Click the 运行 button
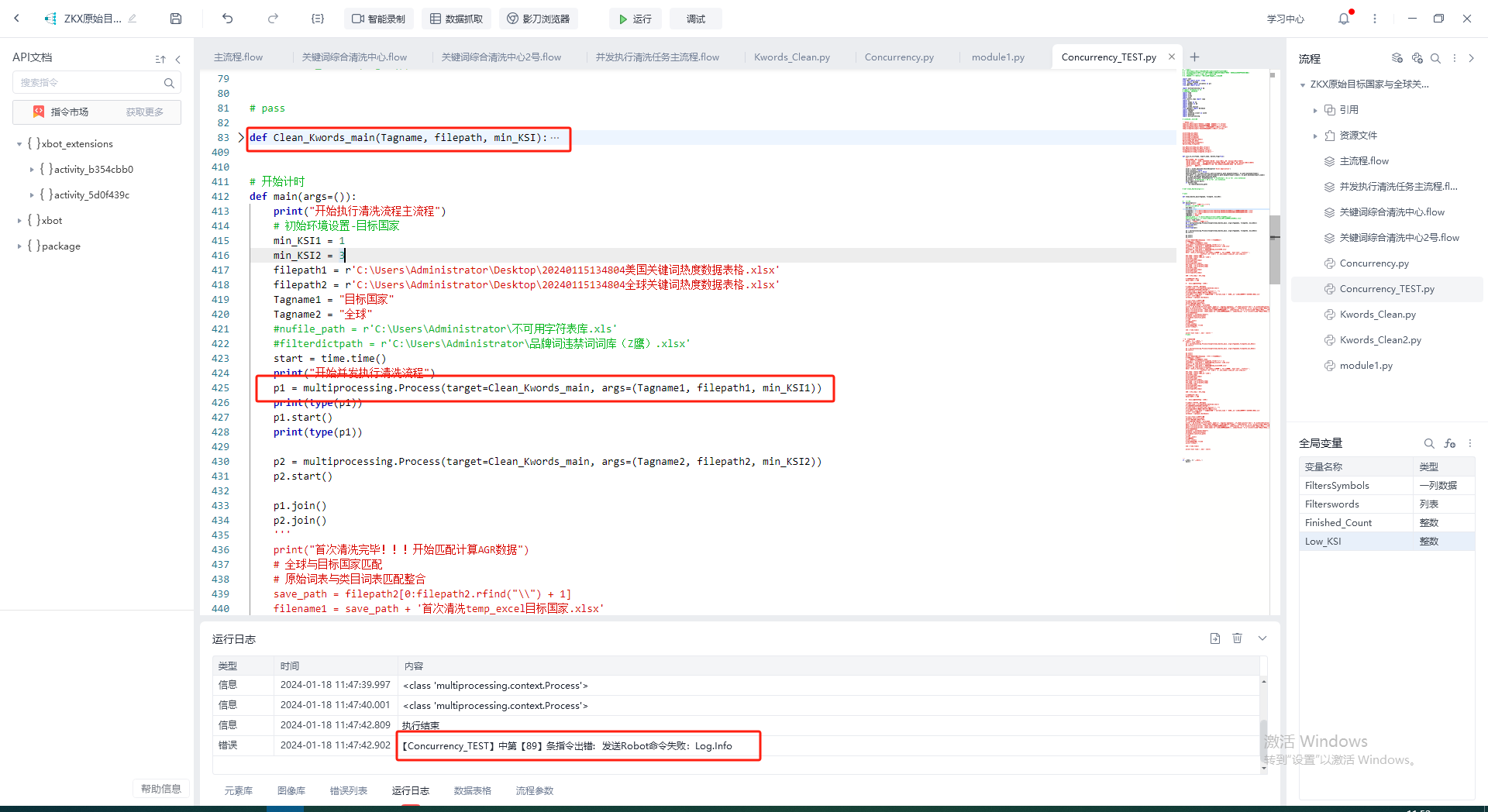This screenshot has height=812, width=1488. click(635, 19)
